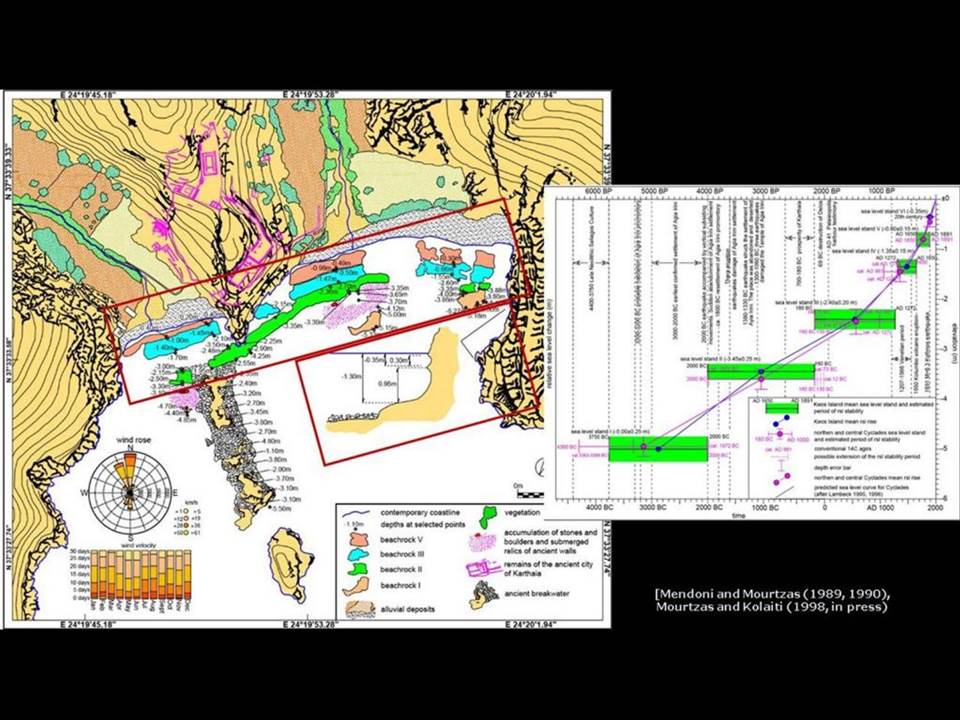The width and height of the screenshot is (960, 720).
Task: Click the '-5.50m' depth label on map
Action: click(x=282, y=509)
